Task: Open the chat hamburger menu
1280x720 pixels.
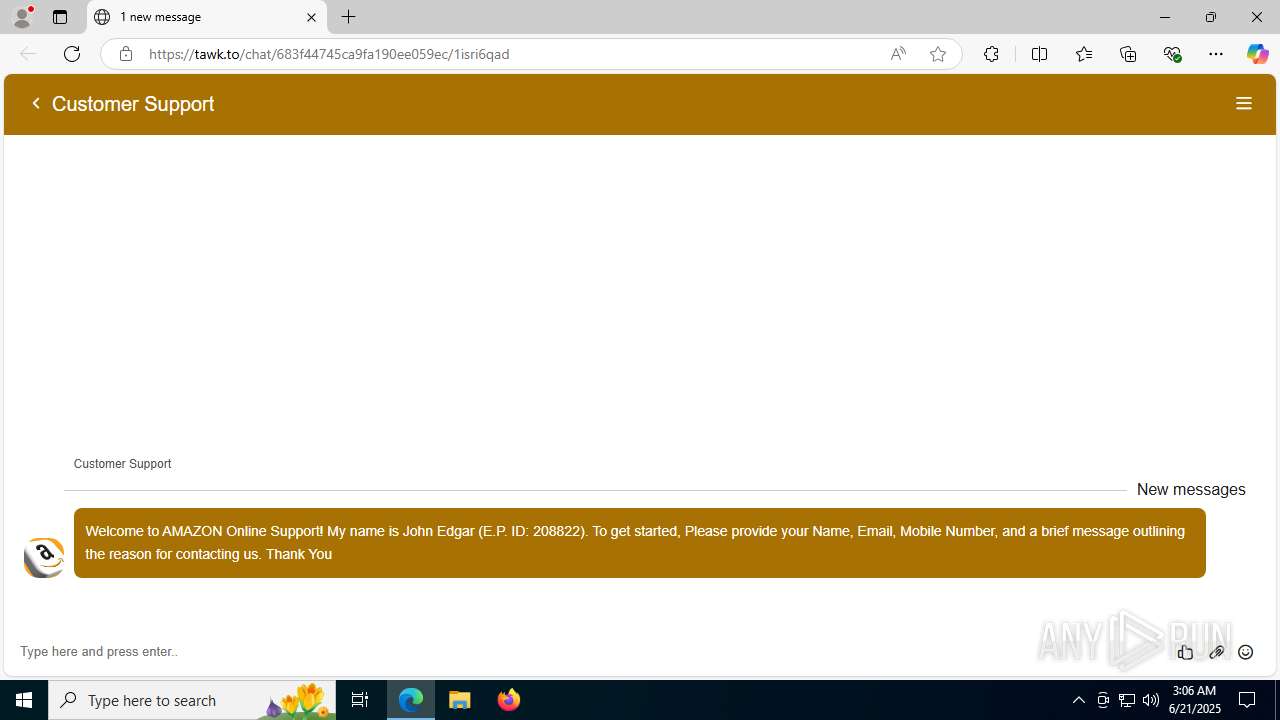Action: pos(1244,103)
